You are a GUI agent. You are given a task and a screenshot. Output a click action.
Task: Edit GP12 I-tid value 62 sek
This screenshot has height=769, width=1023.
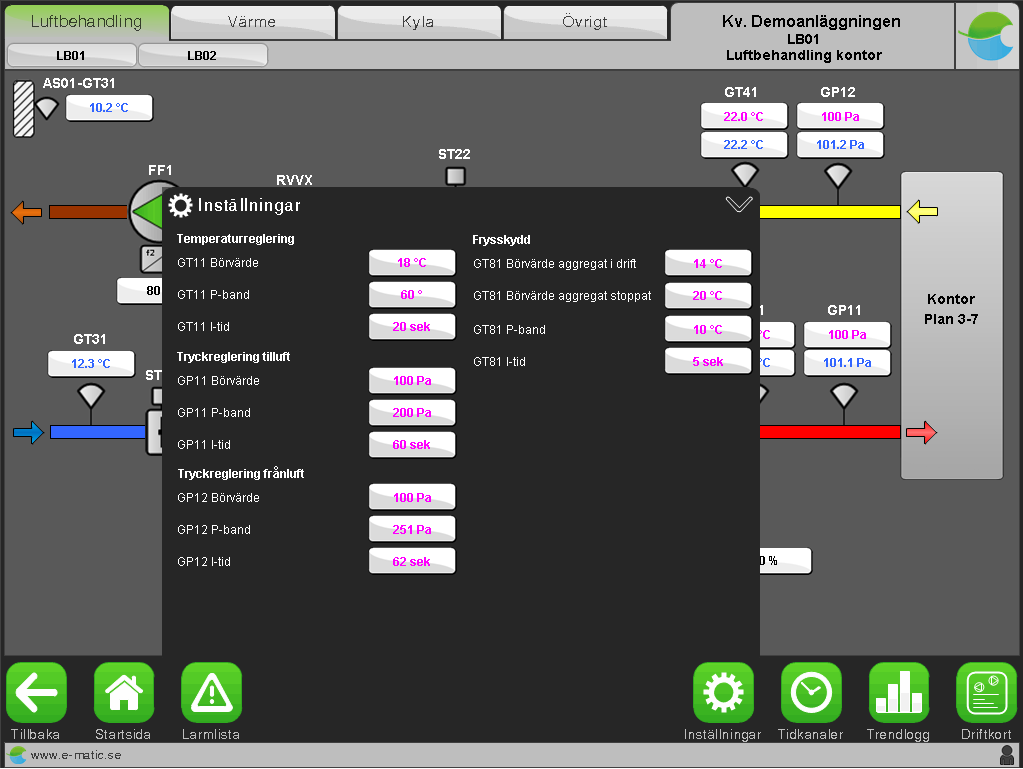[x=412, y=562]
